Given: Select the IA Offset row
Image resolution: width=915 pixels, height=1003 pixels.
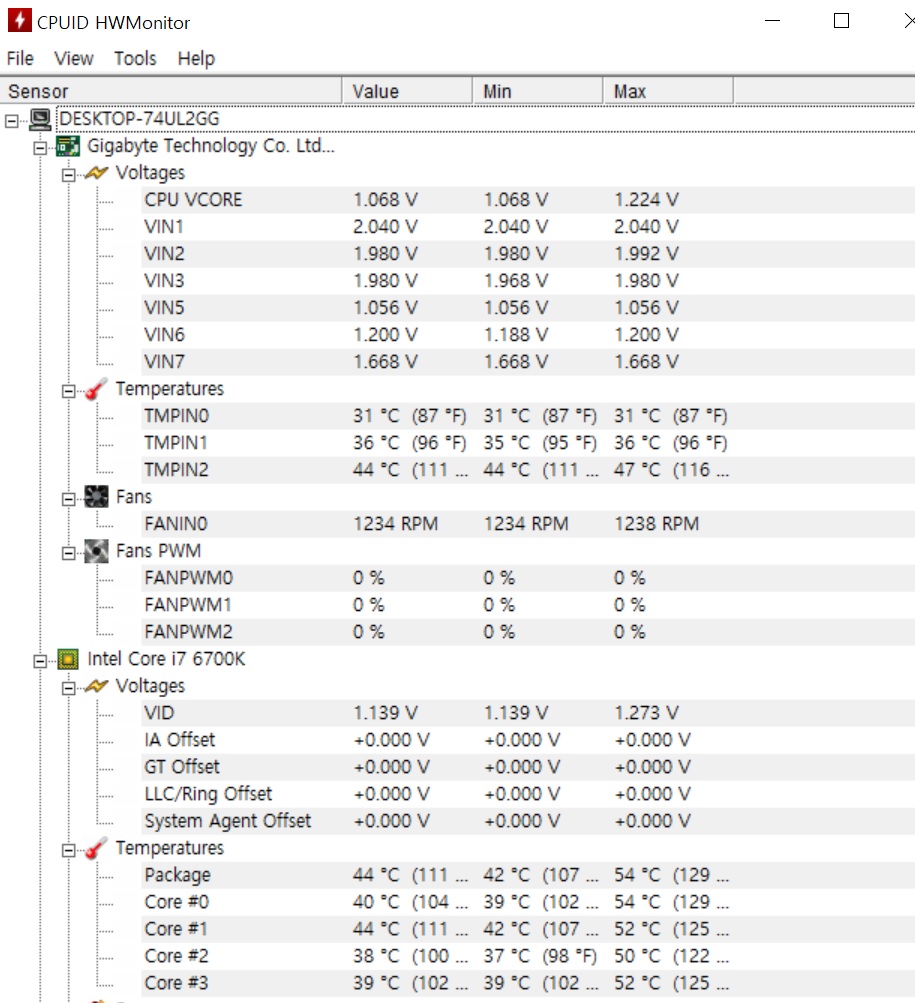Looking at the screenshot, I should click(x=528, y=740).
